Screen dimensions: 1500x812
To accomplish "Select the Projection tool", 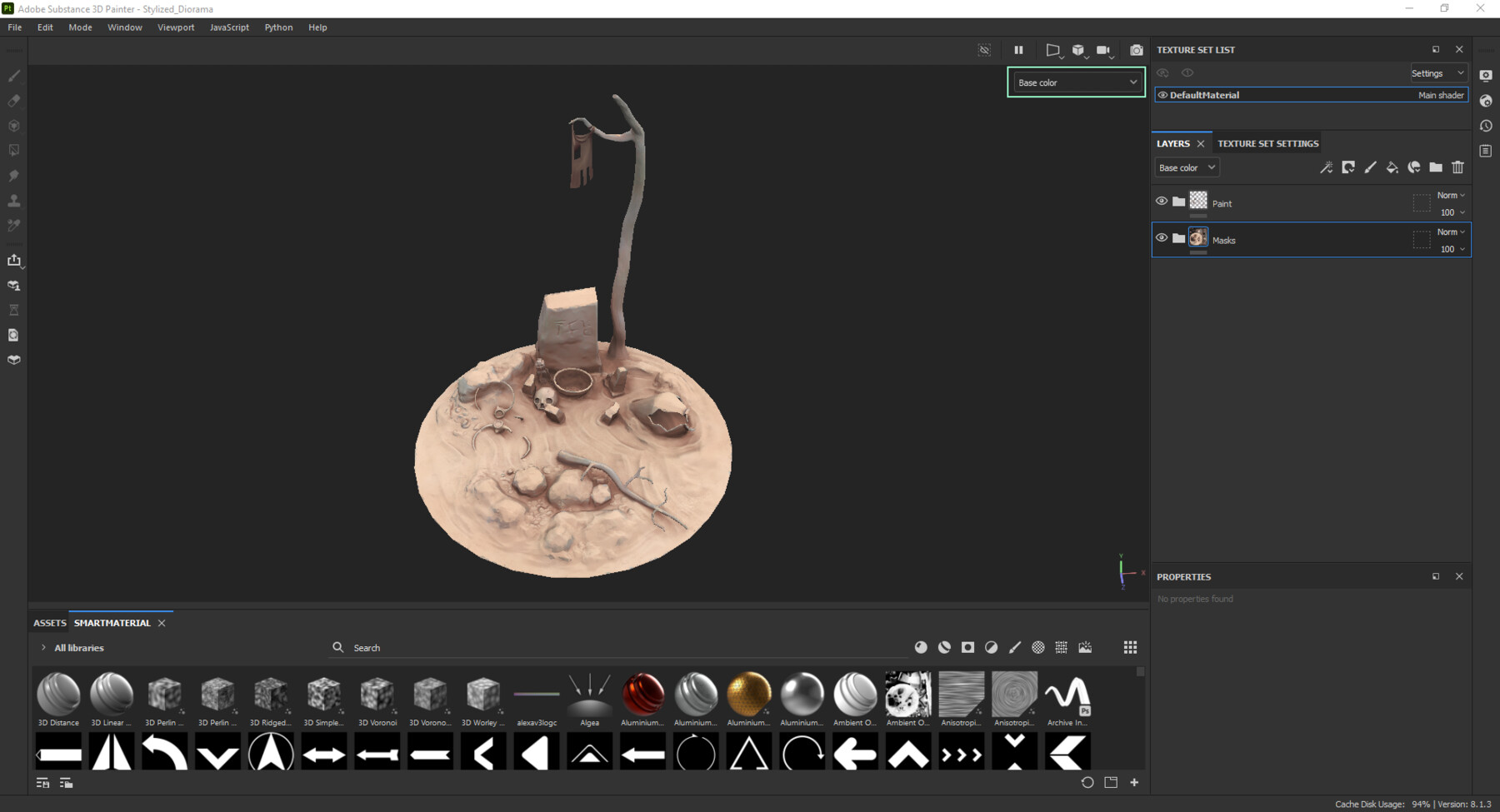I will [13, 125].
